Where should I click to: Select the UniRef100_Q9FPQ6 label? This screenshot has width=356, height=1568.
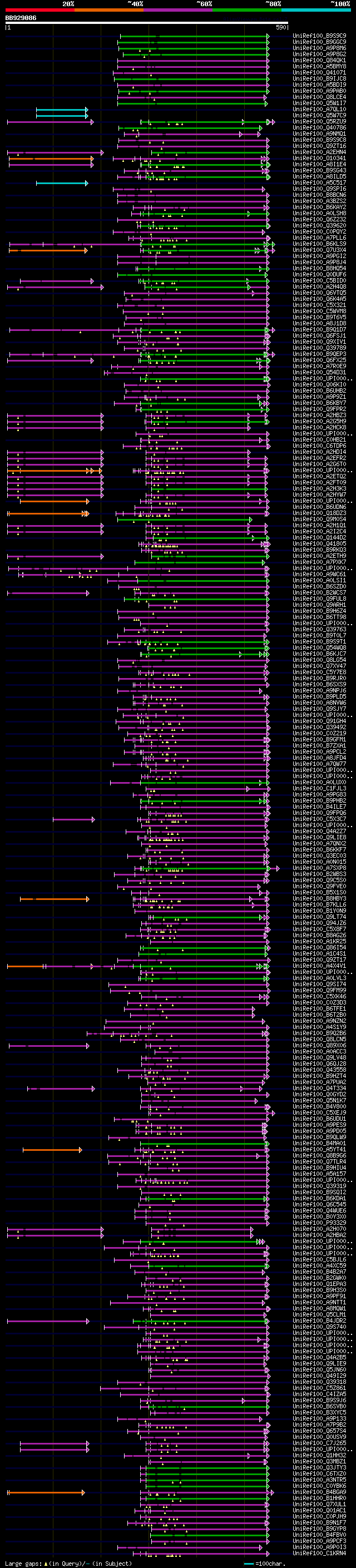[x=319, y=813]
